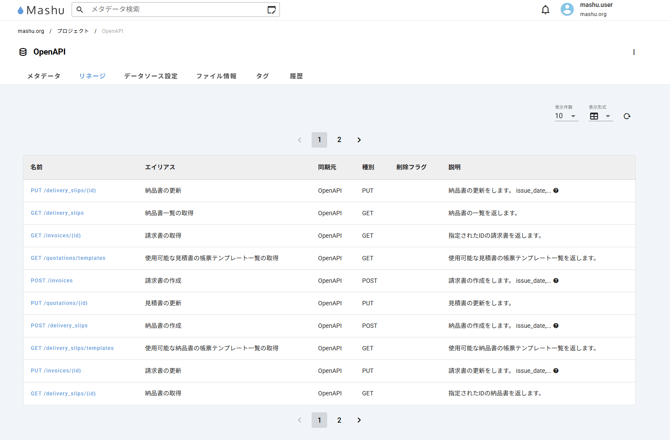The image size is (670, 440).
Task: Click the Mashu logo in the header
Action: (41, 10)
